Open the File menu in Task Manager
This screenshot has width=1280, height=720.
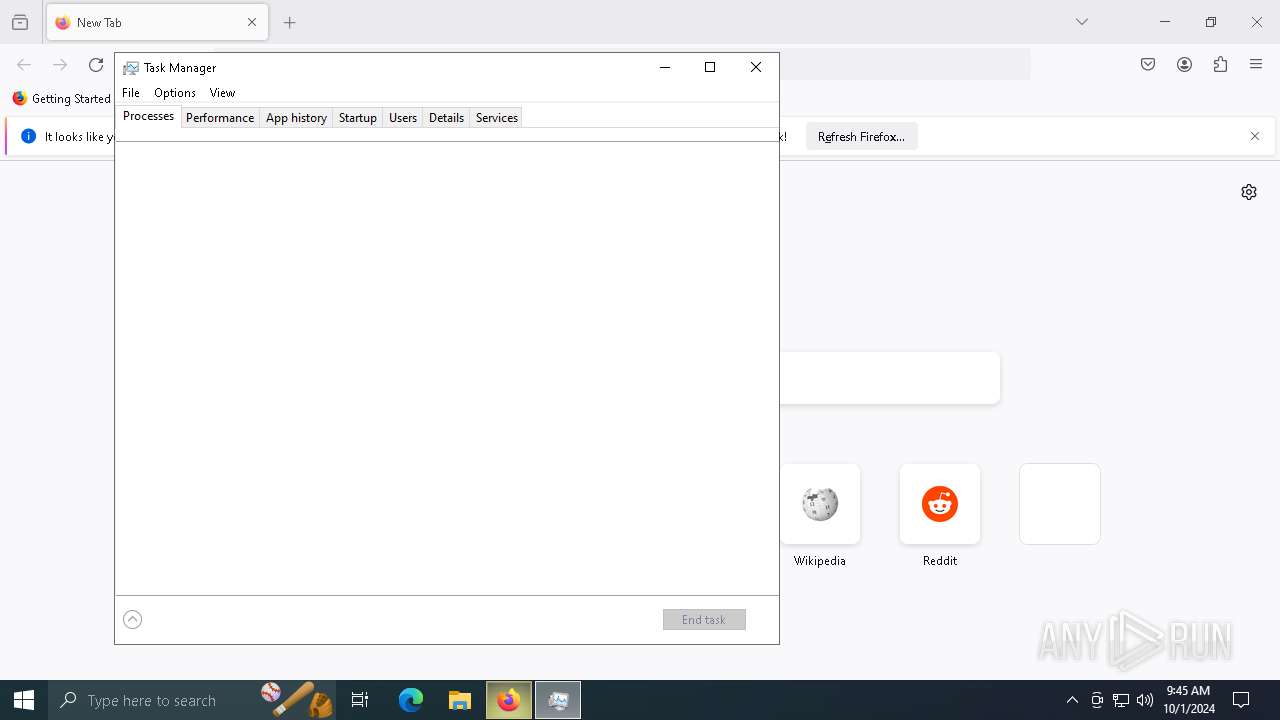tap(131, 93)
